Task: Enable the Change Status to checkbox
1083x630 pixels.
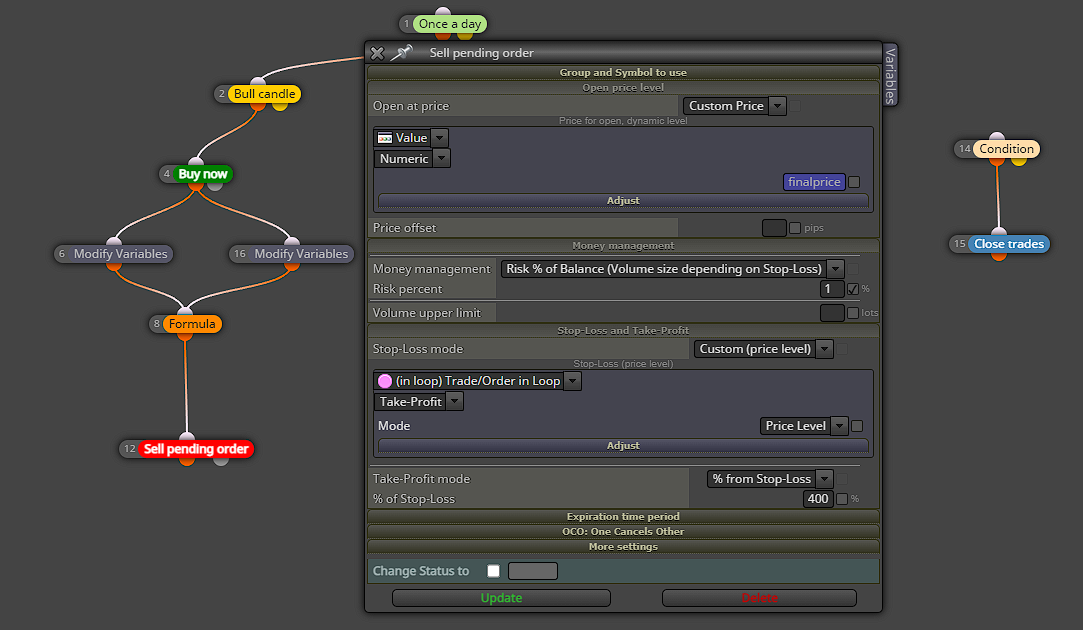Action: [x=493, y=571]
